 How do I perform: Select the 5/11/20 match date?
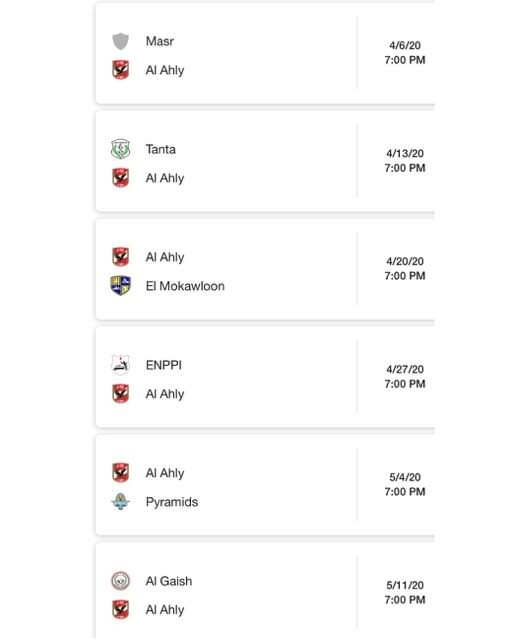405,585
